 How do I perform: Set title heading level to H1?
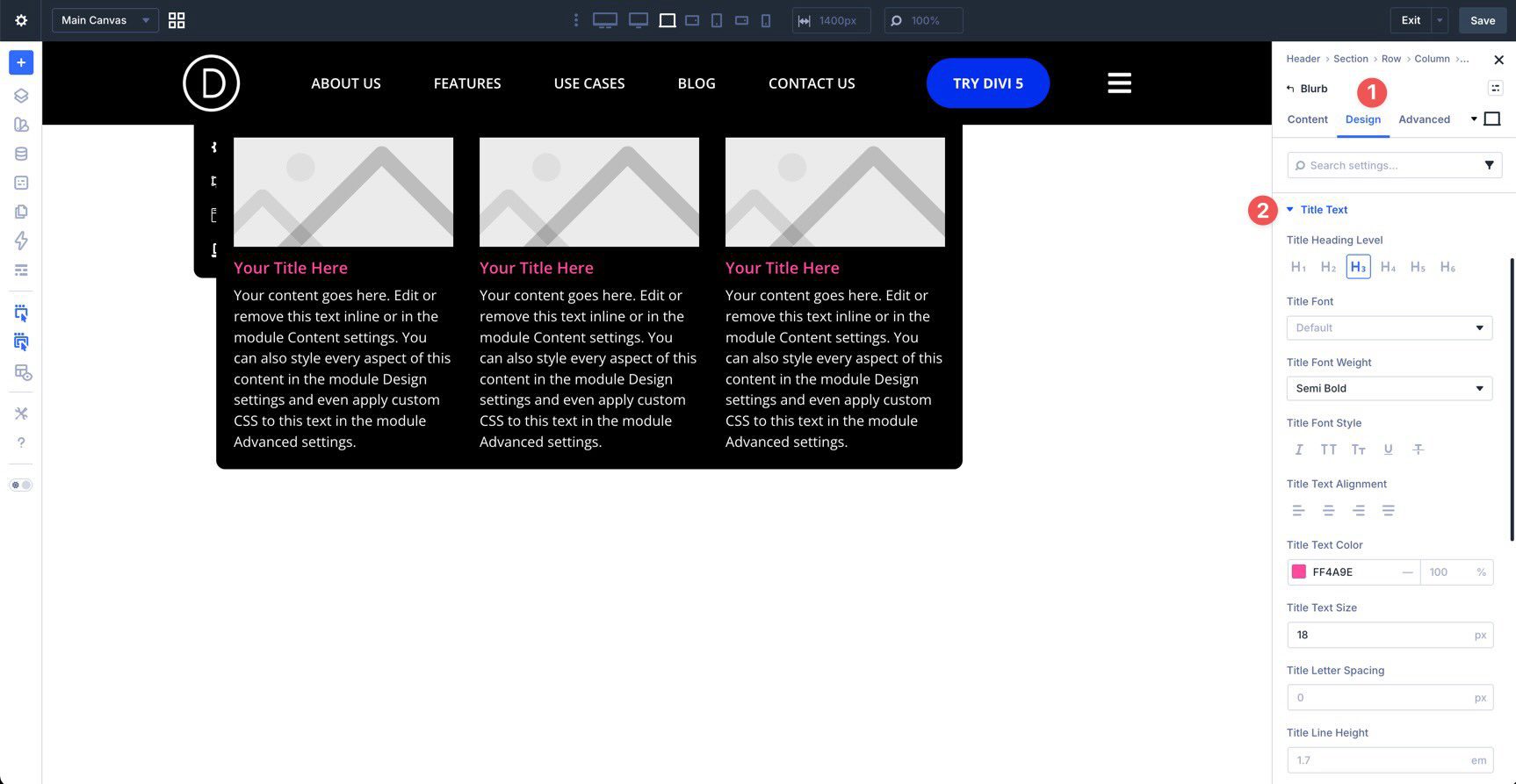pyautogui.click(x=1298, y=267)
